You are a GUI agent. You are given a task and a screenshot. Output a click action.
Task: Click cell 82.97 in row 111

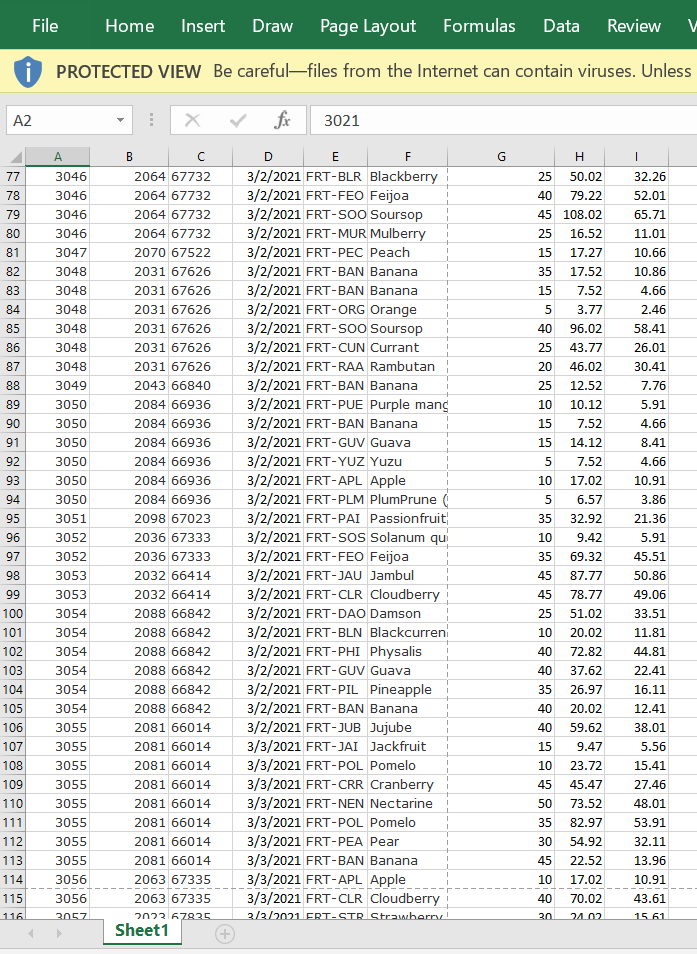click(580, 822)
